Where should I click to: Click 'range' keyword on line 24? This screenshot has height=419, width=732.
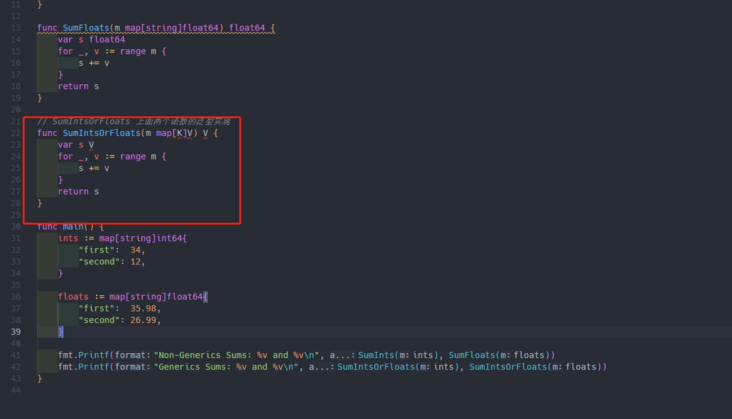point(133,156)
